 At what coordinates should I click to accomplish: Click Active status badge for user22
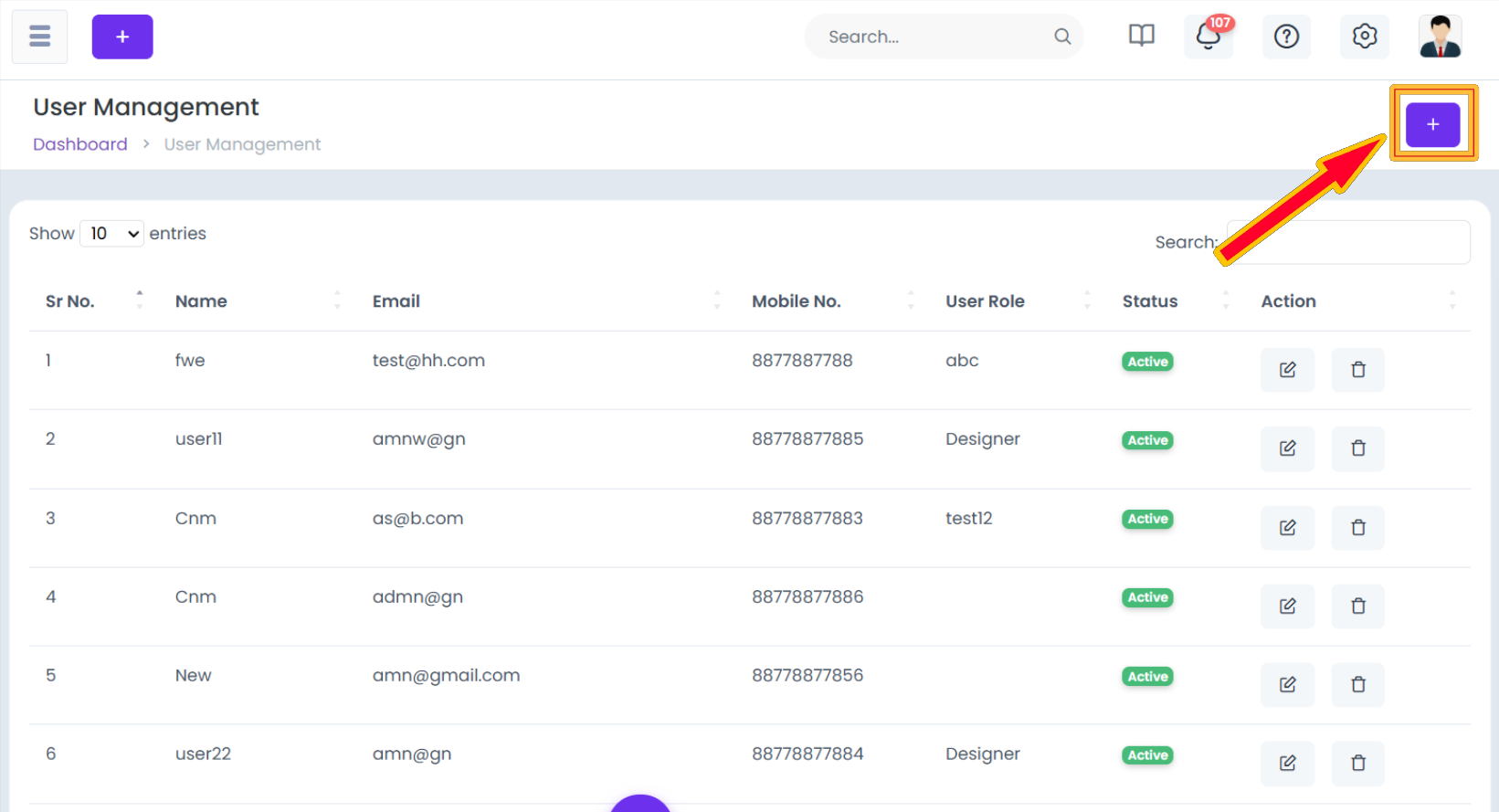click(1147, 755)
